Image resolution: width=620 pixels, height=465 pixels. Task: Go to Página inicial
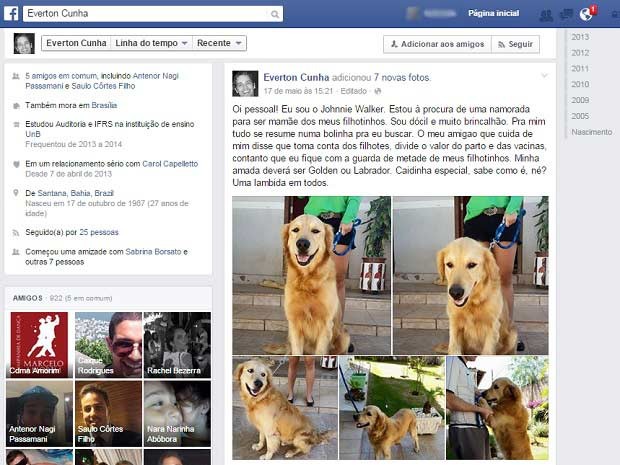click(x=493, y=14)
